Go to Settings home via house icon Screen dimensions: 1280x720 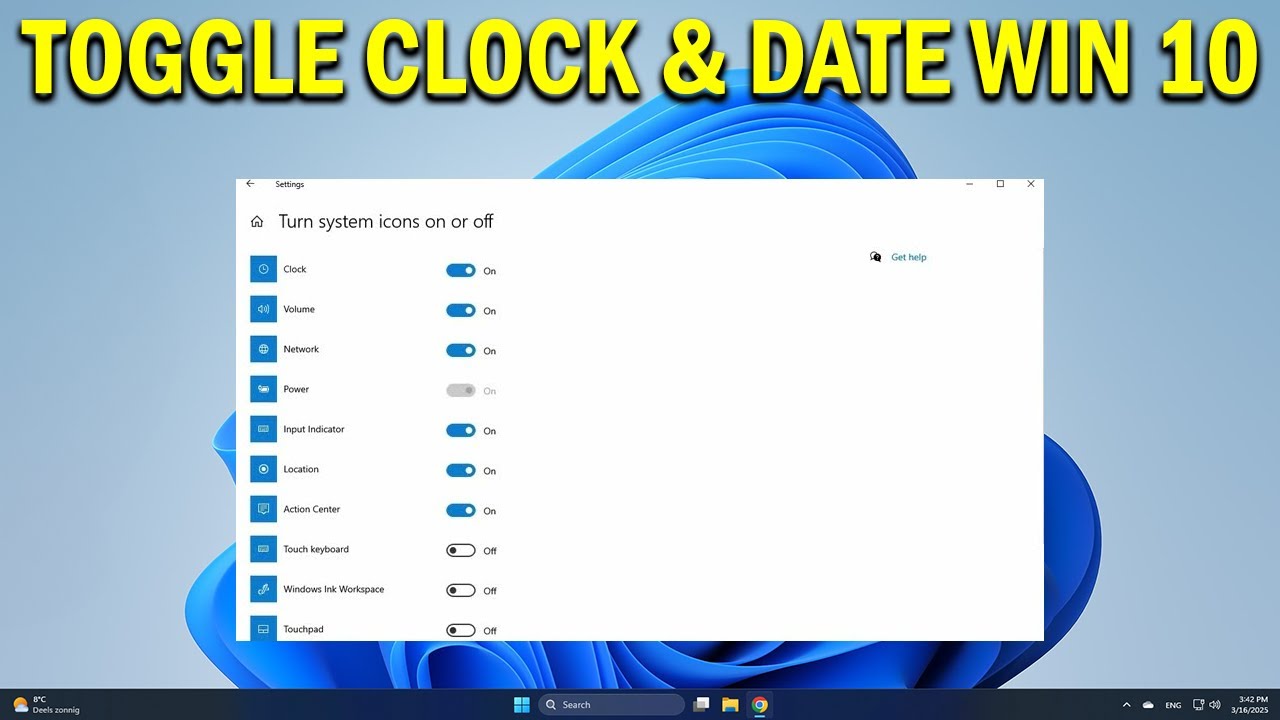257,222
